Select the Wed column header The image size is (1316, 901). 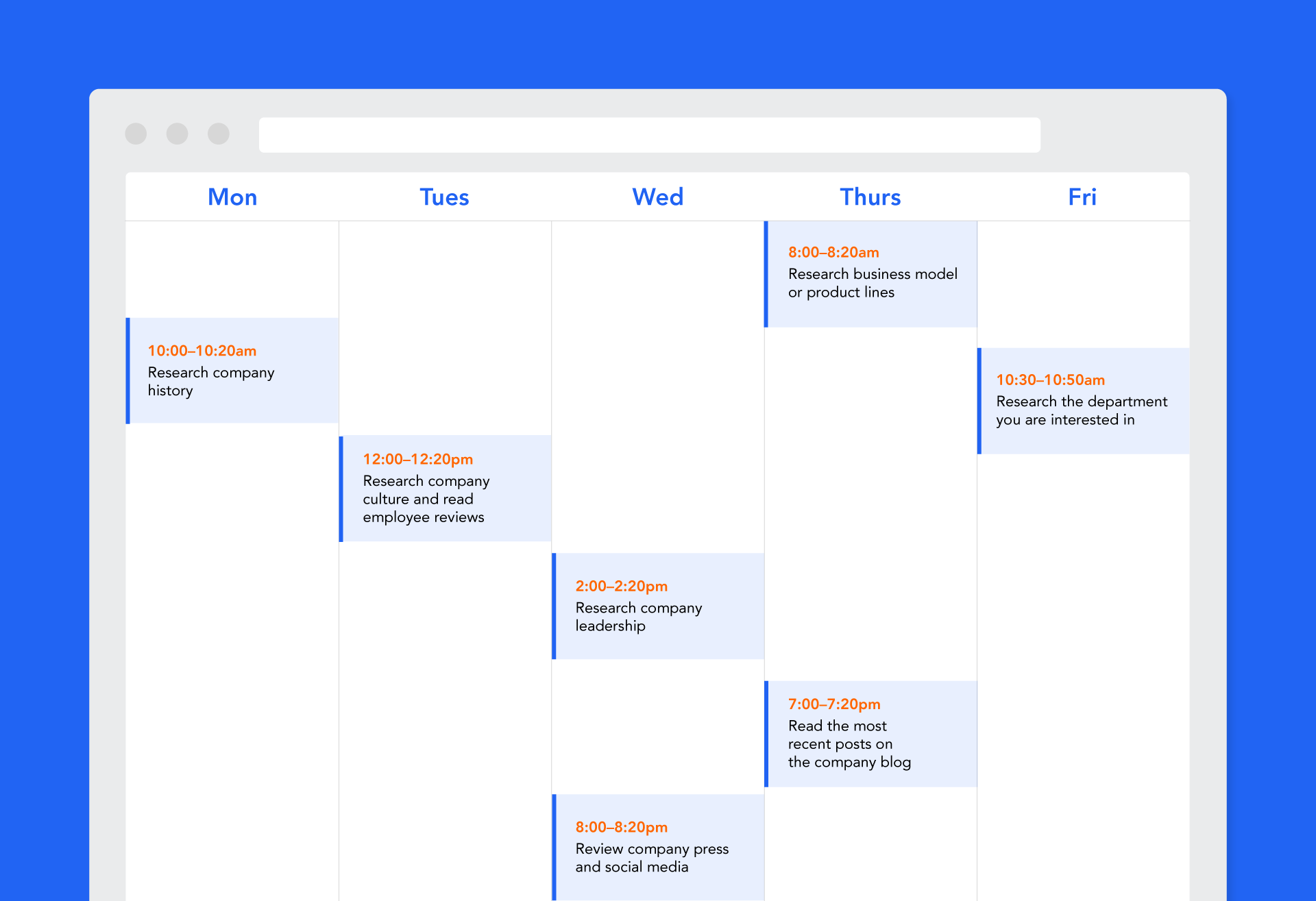pyautogui.click(x=658, y=197)
